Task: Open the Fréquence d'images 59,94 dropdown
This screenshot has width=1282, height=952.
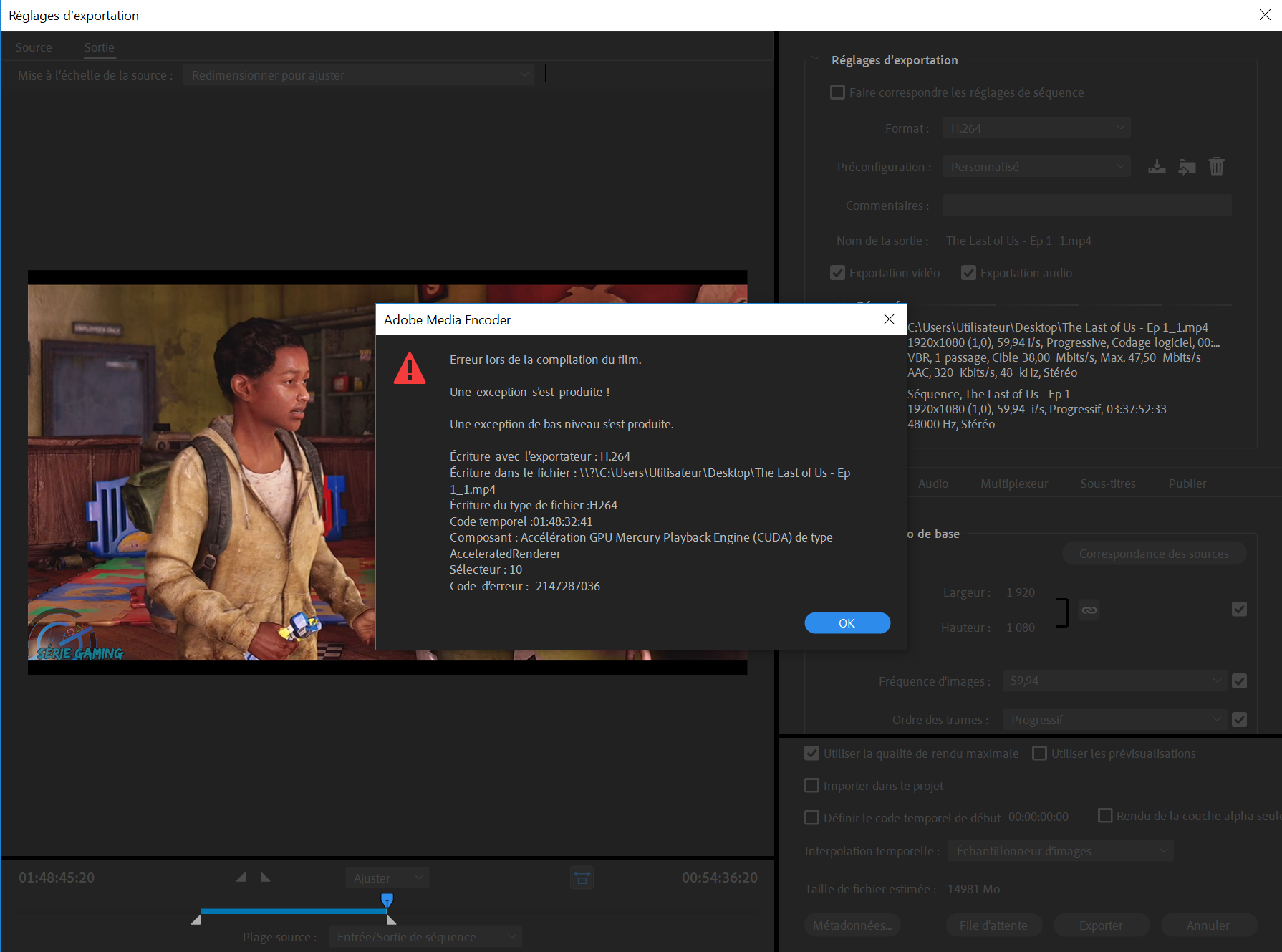Action: (x=1114, y=681)
